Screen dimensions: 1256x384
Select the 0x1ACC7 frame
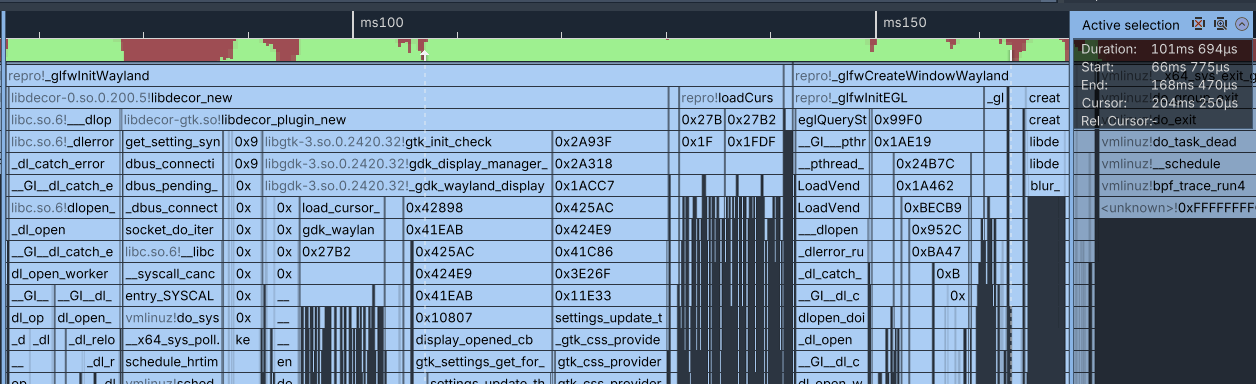(x=610, y=186)
